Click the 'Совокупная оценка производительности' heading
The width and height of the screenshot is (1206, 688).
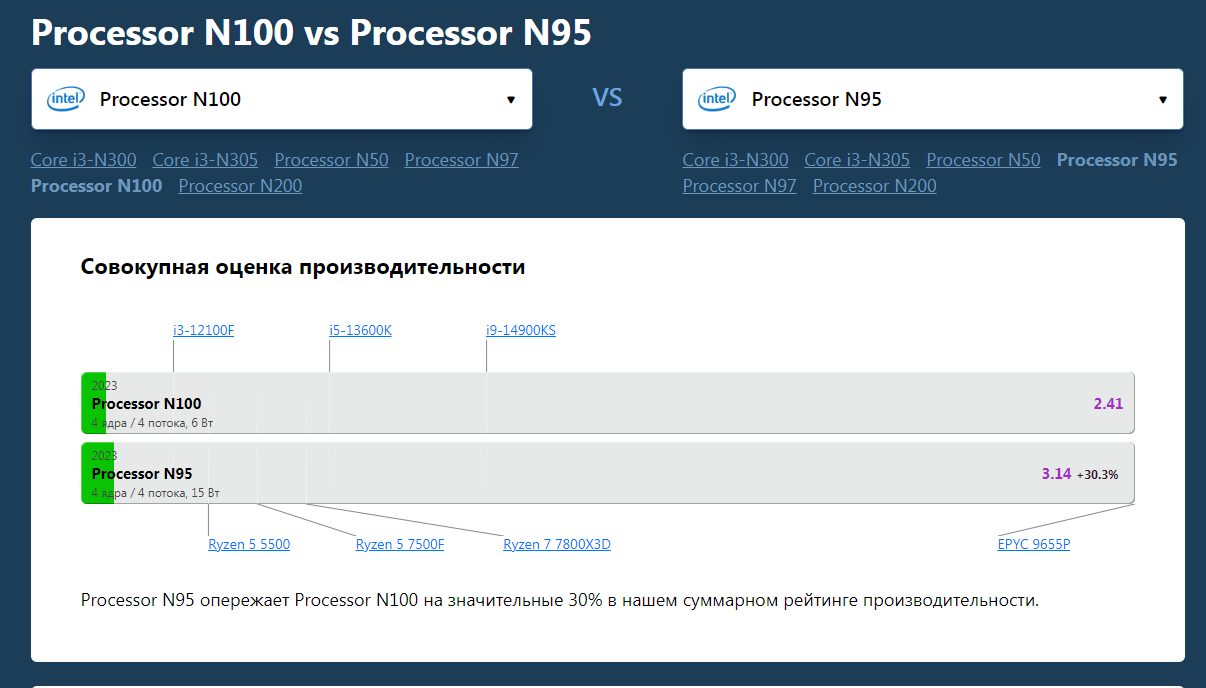tap(303, 267)
